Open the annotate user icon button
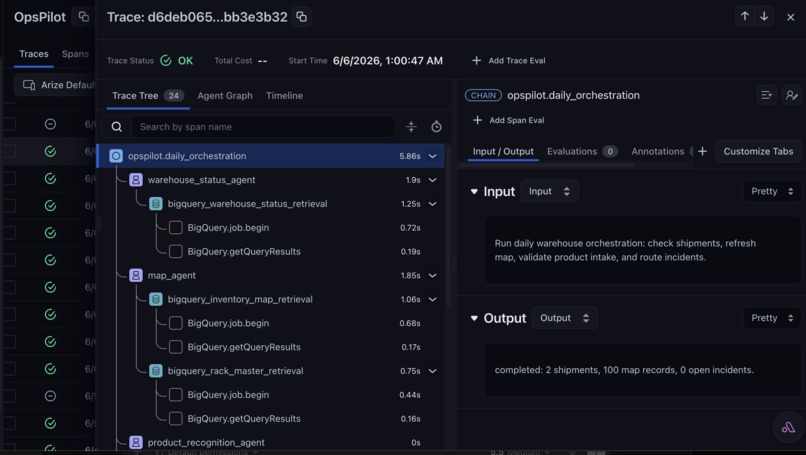Viewport: 806px width, 455px height. tap(792, 95)
